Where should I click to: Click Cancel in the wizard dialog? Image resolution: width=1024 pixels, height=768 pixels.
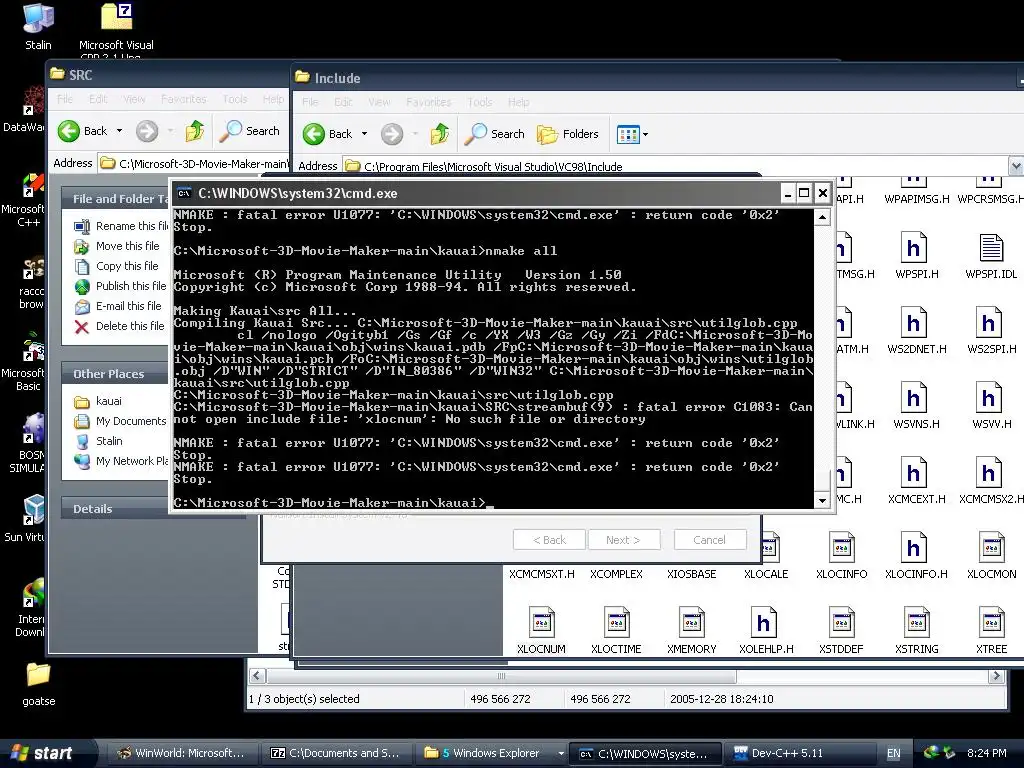click(710, 540)
